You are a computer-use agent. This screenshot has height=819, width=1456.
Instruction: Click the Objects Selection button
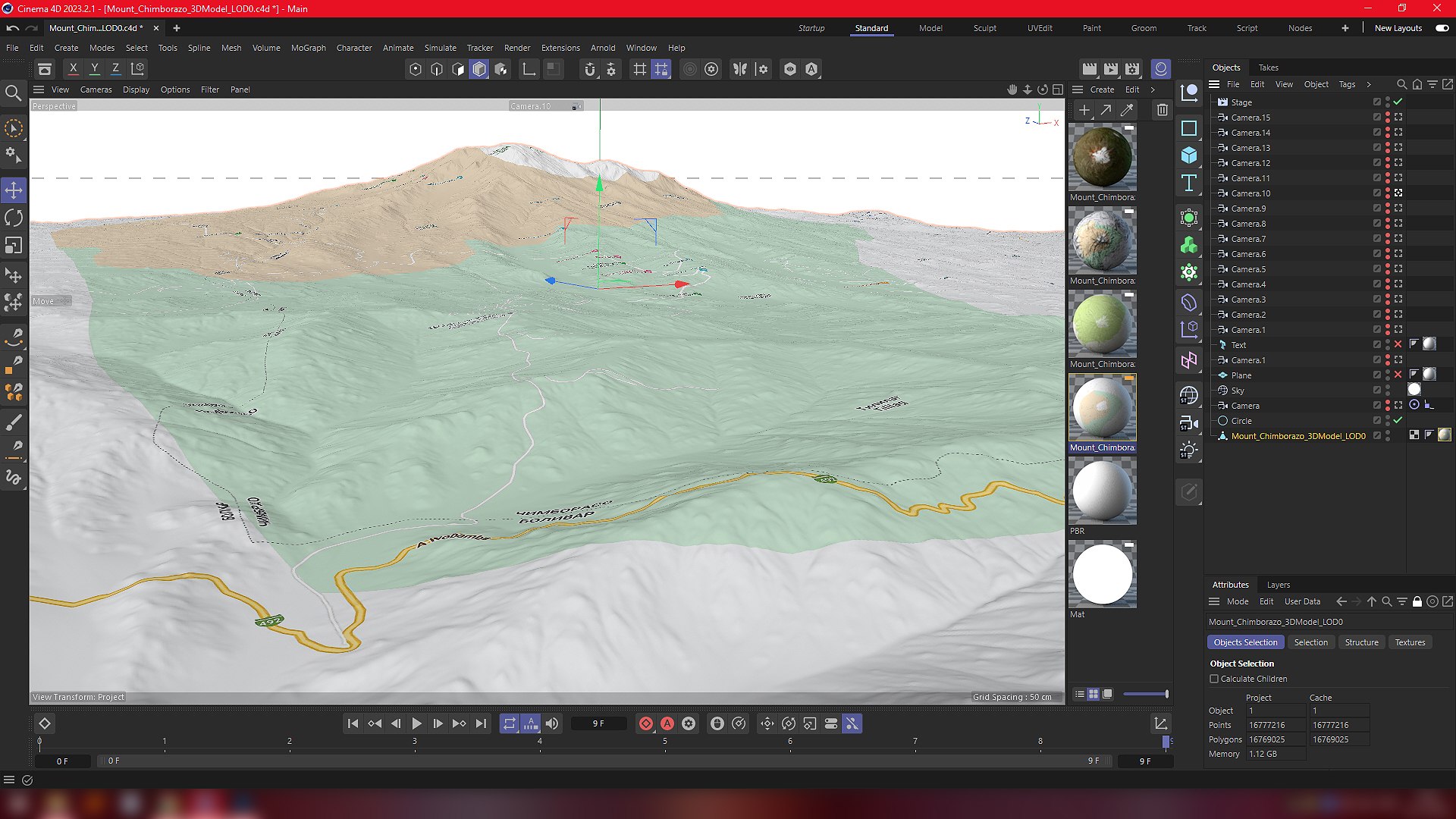tap(1246, 642)
